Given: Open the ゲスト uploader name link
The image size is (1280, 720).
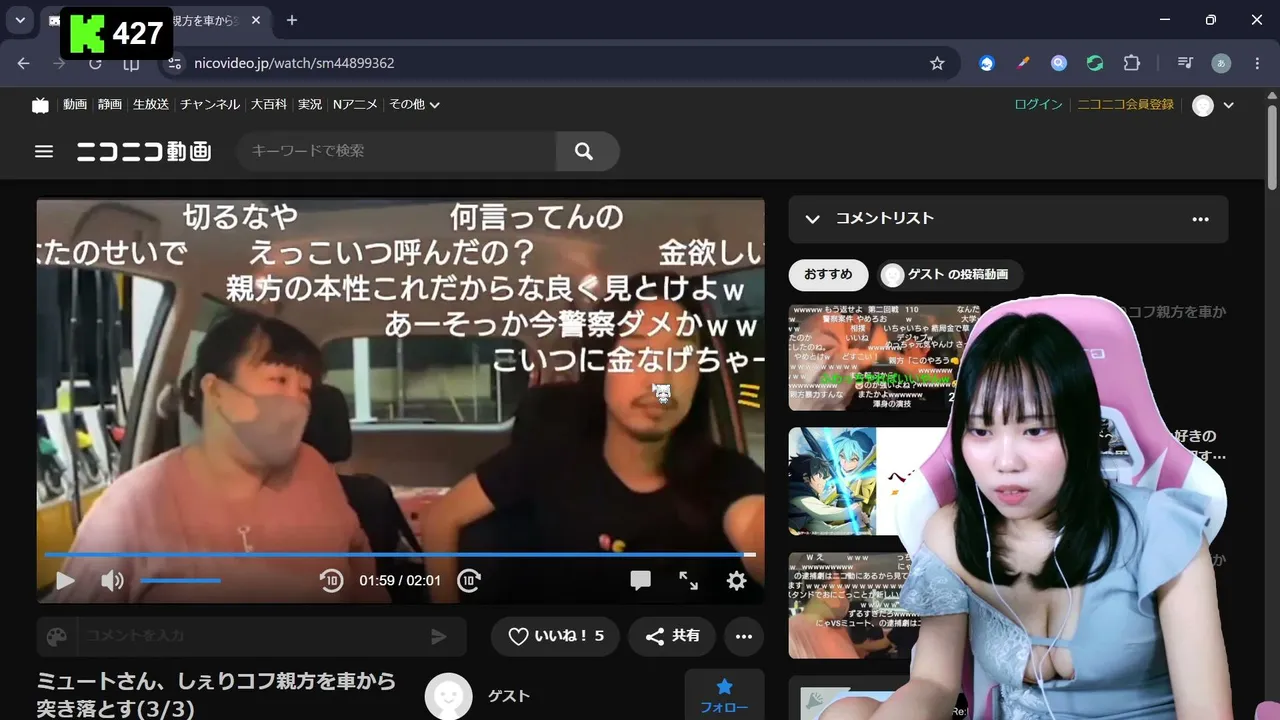Looking at the screenshot, I should click(x=509, y=696).
